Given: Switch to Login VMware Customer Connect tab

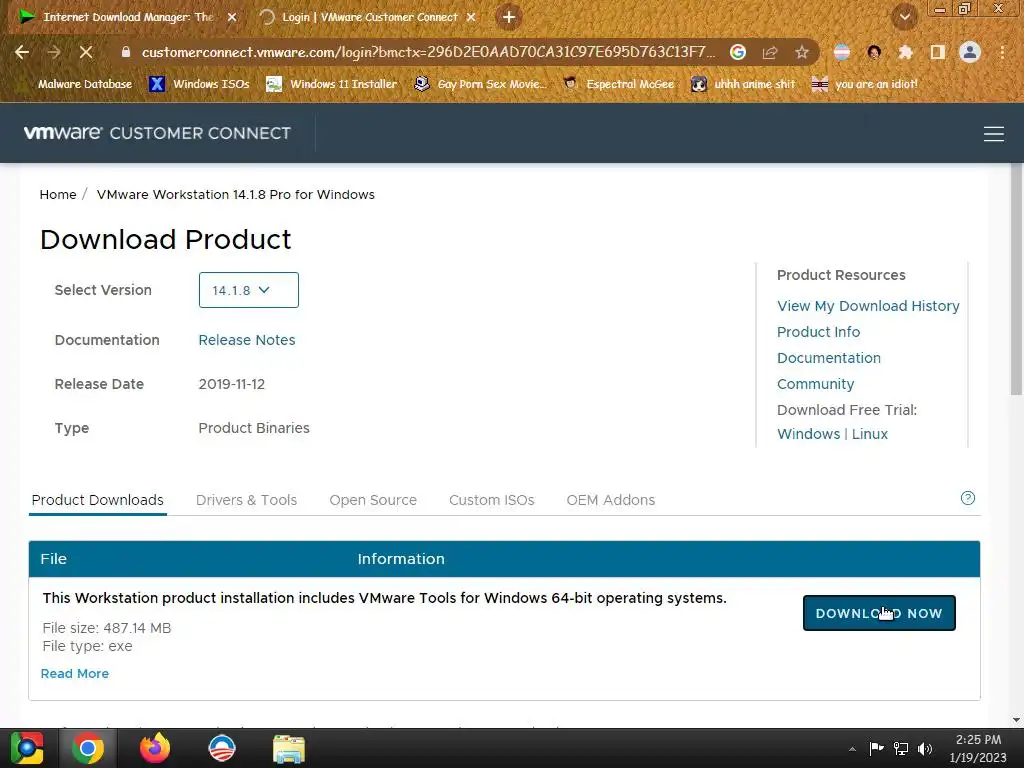Looking at the screenshot, I should [x=368, y=17].
